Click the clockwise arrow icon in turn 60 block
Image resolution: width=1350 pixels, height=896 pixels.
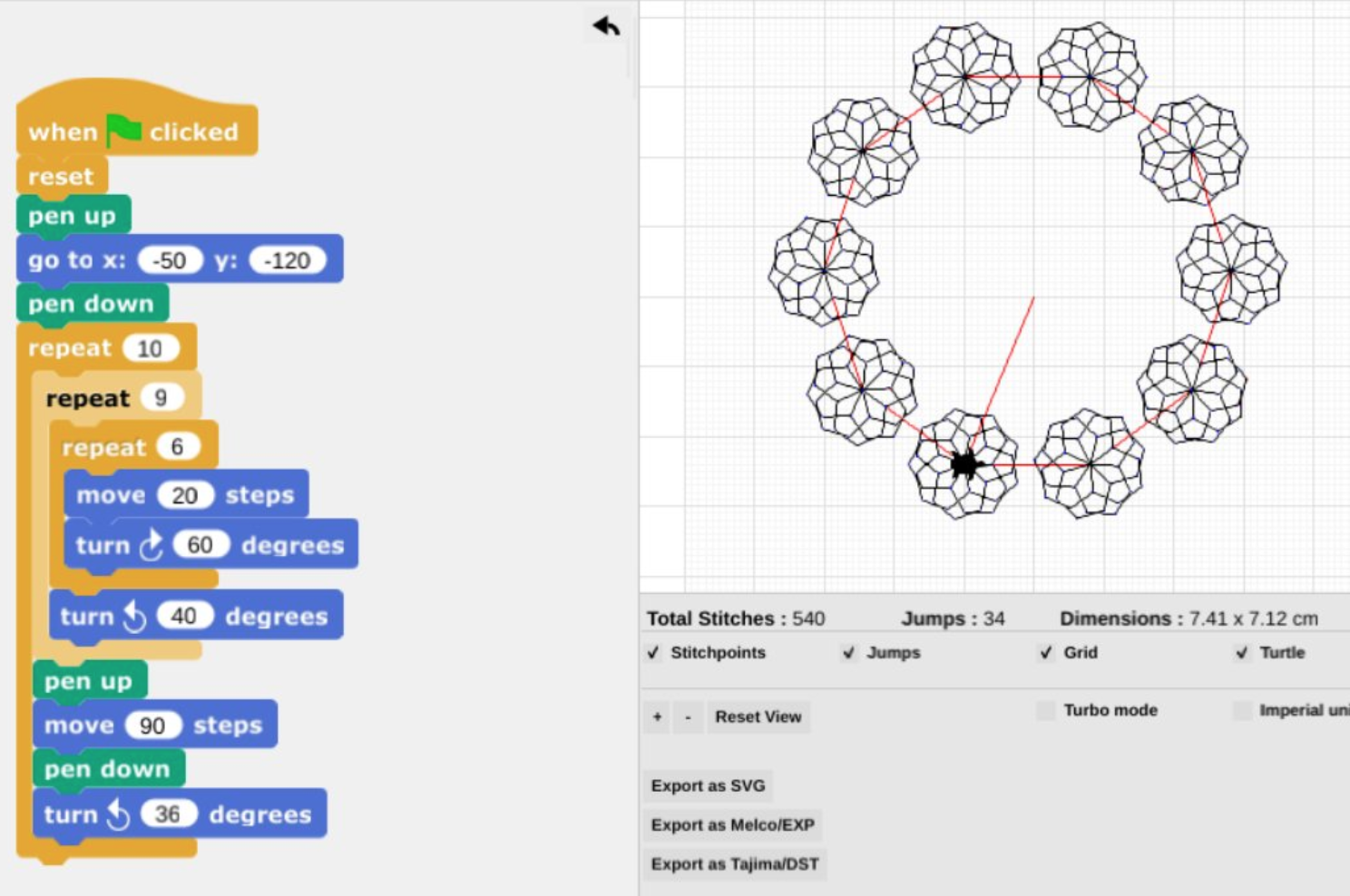[x=151, y=544]
